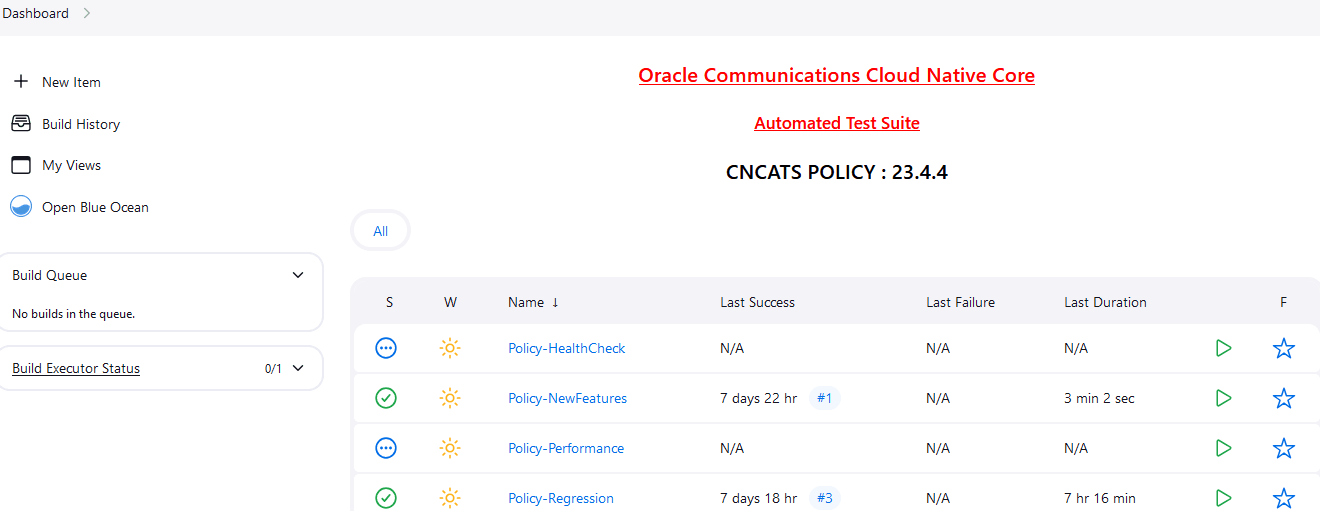Favorite Policy-Performance with the star
The height and width of the screenshot is (511, 1320).
pyautogui.click(x=1284, y=448)
